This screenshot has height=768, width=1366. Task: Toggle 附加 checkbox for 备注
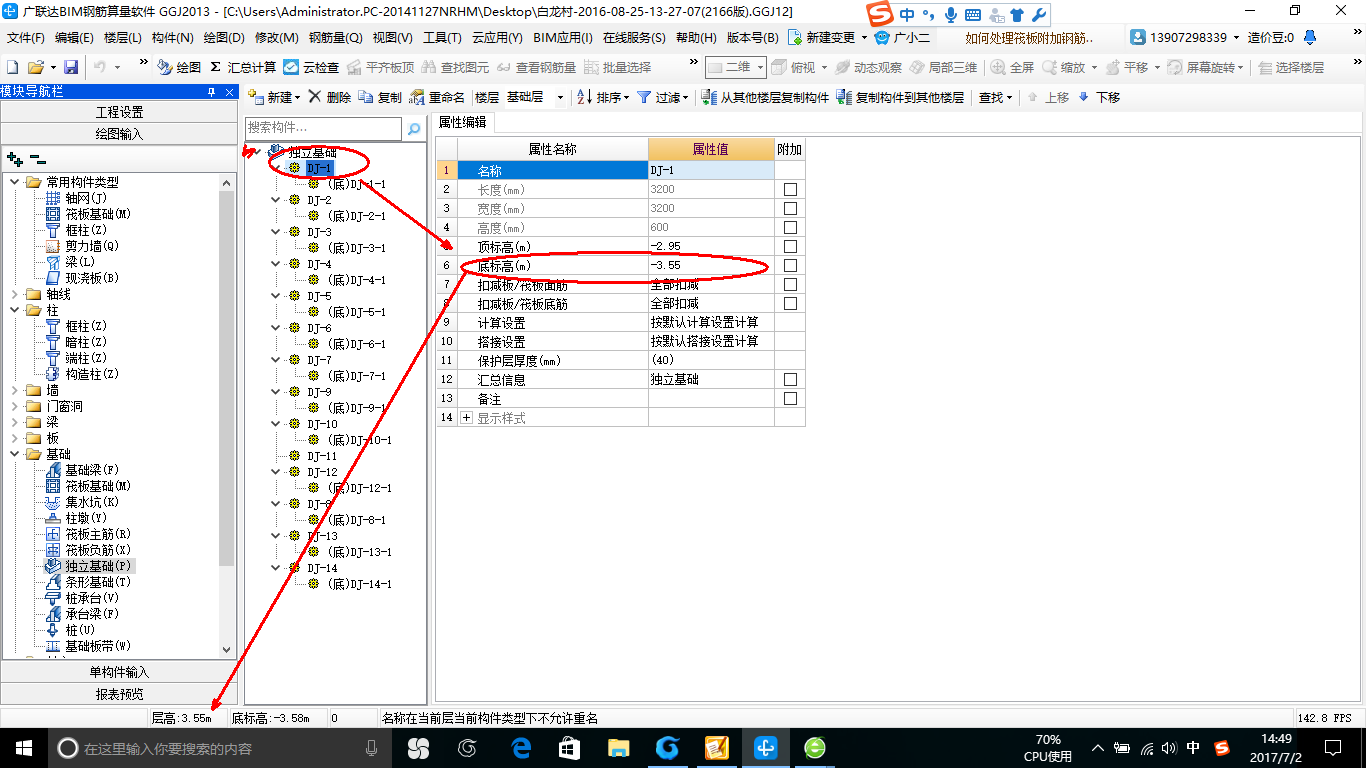[x=790, y=398]
